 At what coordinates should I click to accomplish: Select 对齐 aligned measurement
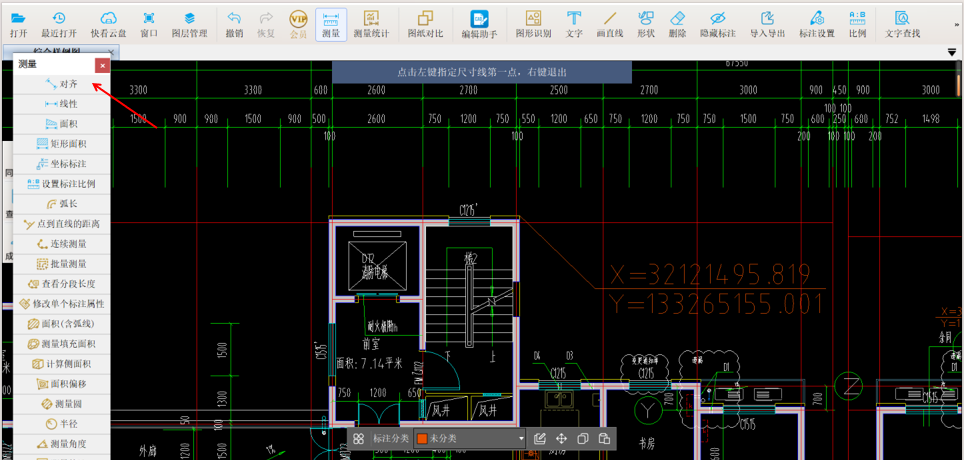61,84
